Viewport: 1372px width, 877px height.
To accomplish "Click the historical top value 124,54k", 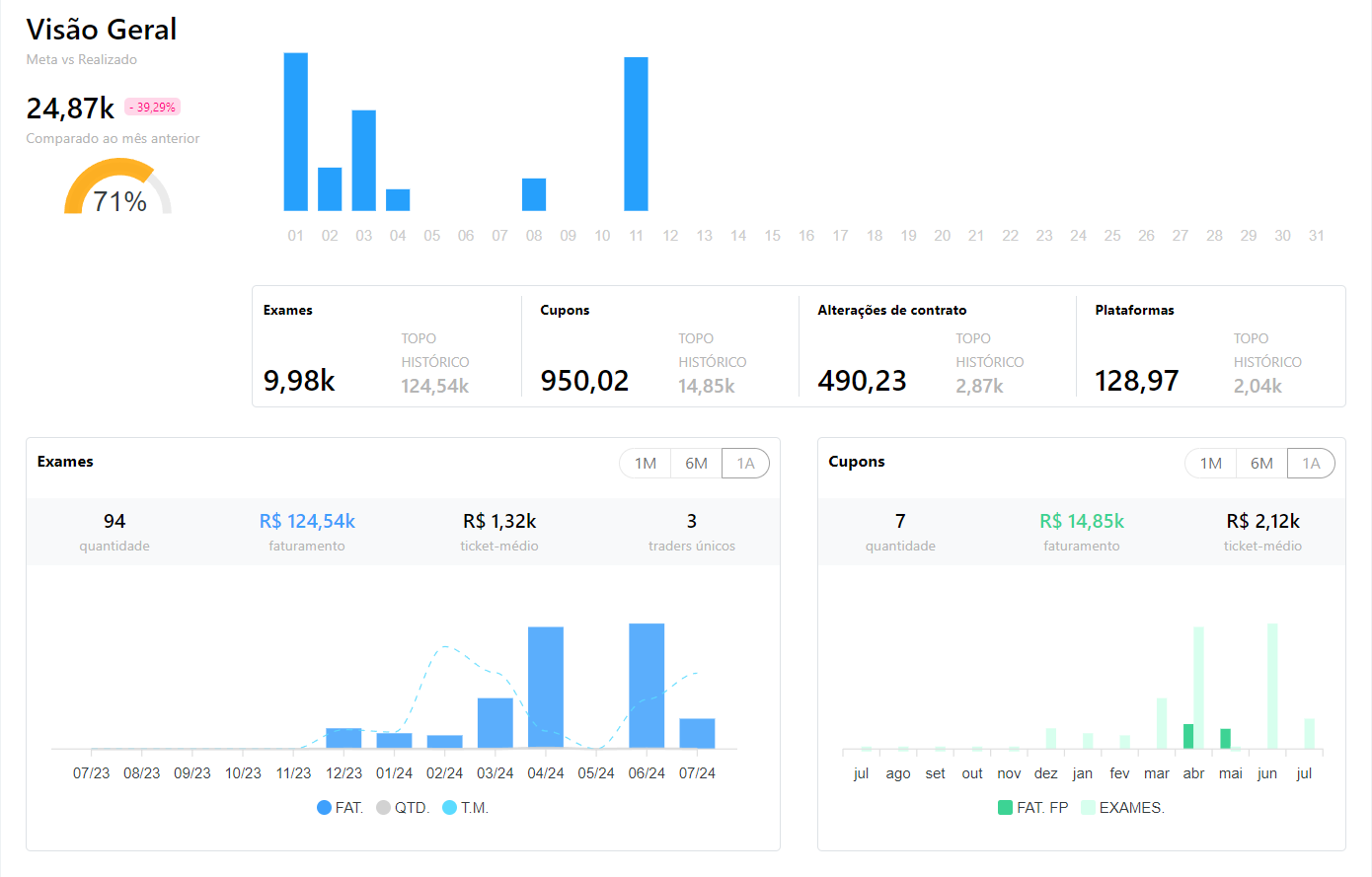I will point(435,387).
